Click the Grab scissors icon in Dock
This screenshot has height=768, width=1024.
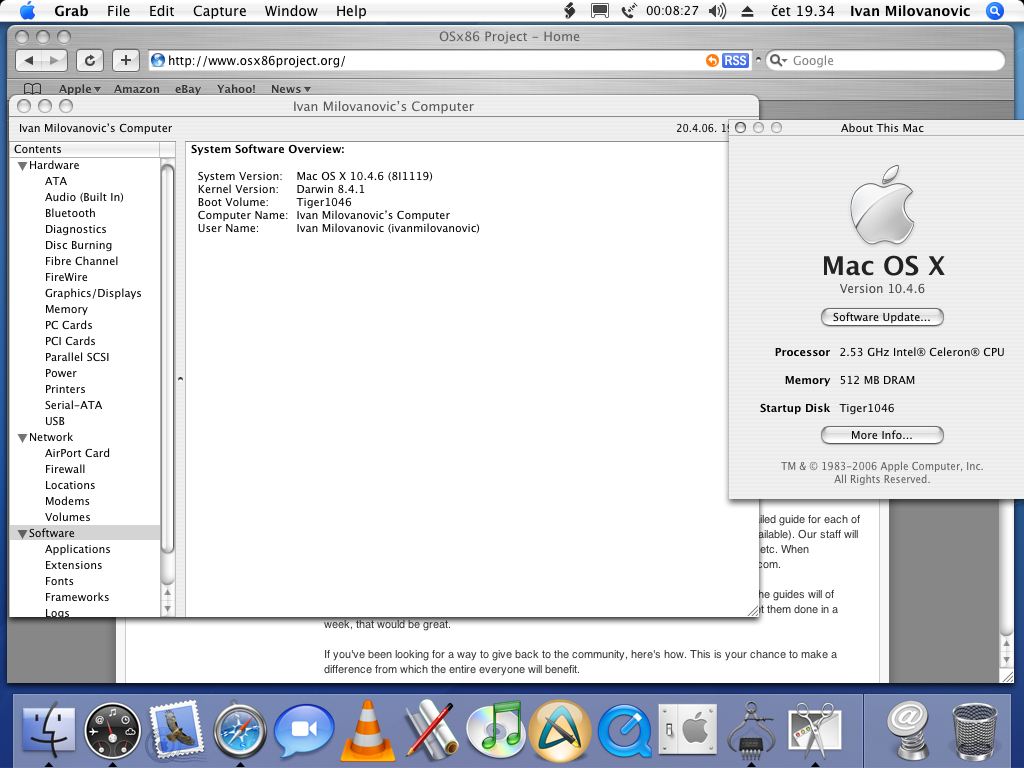tap(815, 730)
